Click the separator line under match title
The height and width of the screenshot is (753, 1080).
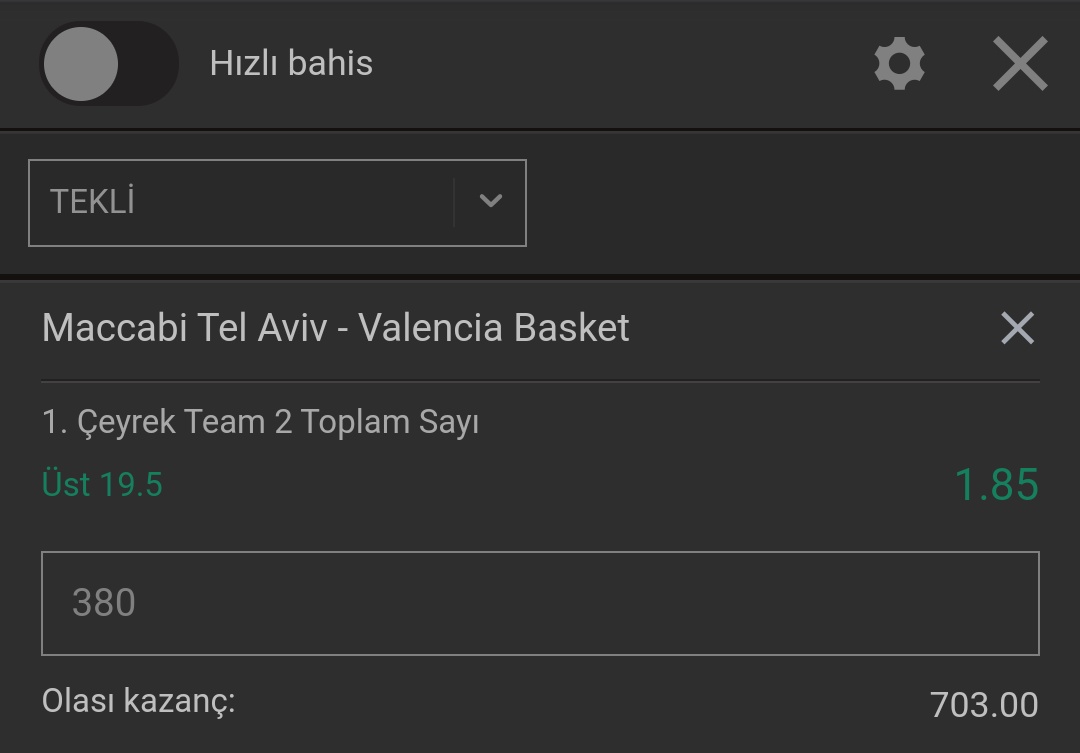pos(540,381)
